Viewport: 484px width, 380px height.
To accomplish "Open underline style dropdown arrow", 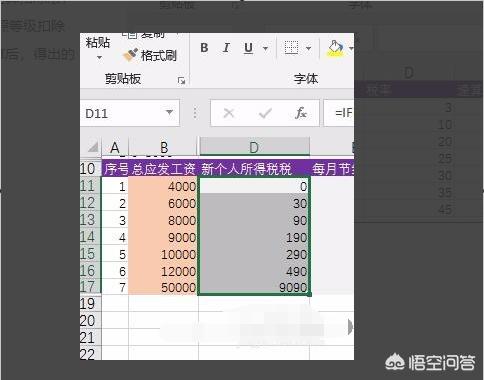I will pos(265,49).
